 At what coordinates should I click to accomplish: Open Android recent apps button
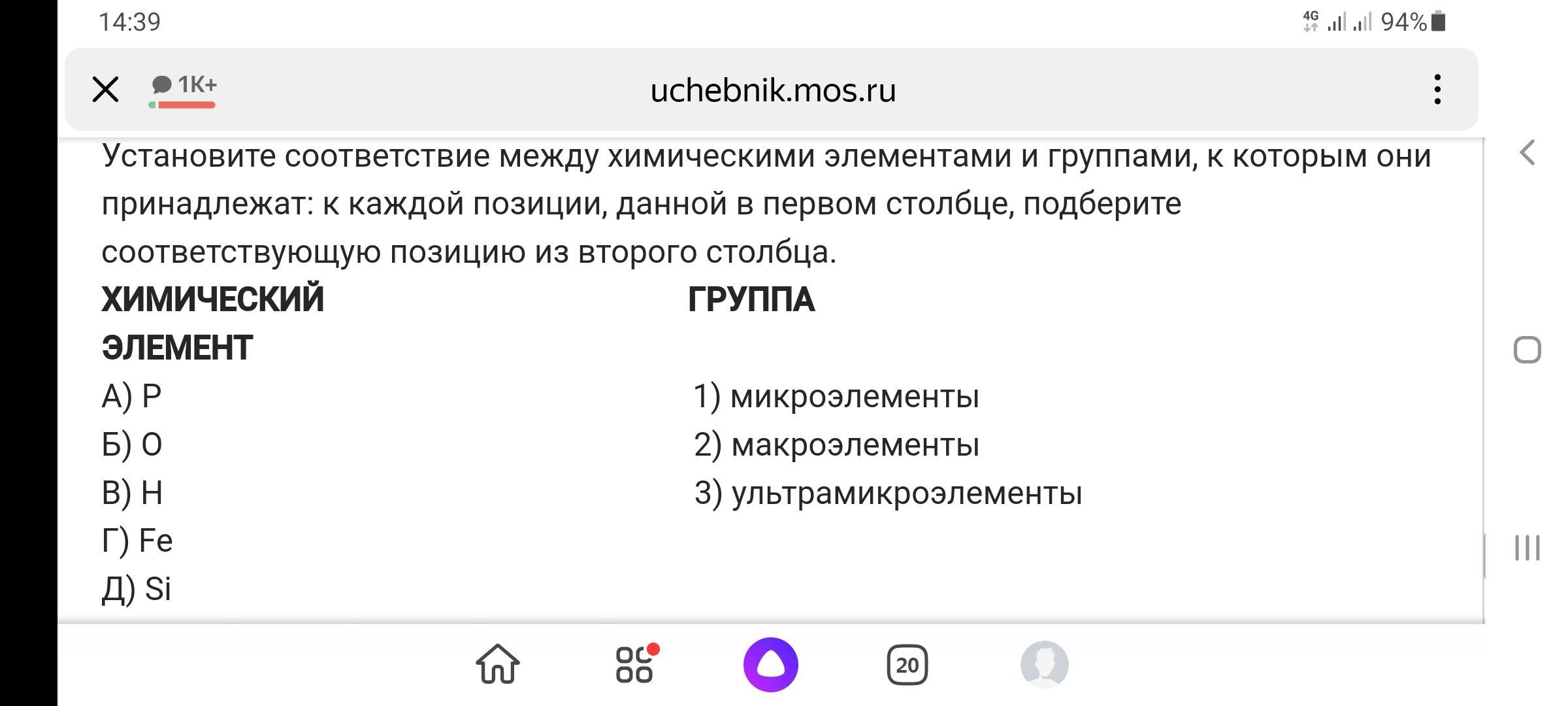click(1527, 548)
